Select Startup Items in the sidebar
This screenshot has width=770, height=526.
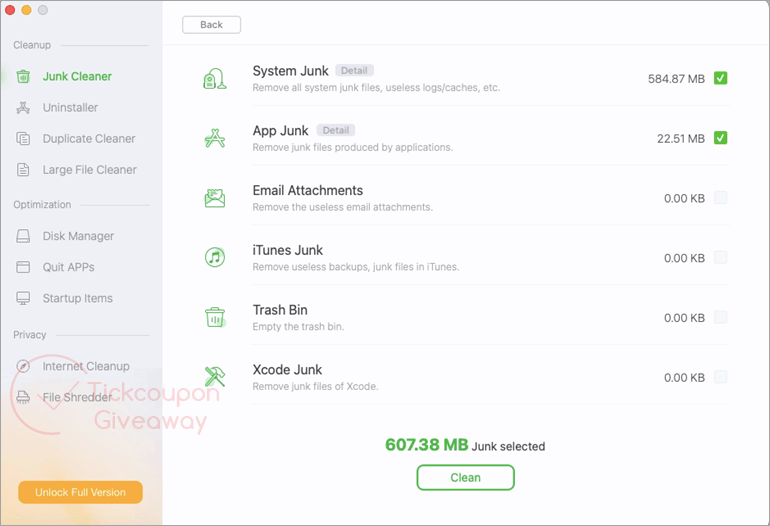(78, 298)
